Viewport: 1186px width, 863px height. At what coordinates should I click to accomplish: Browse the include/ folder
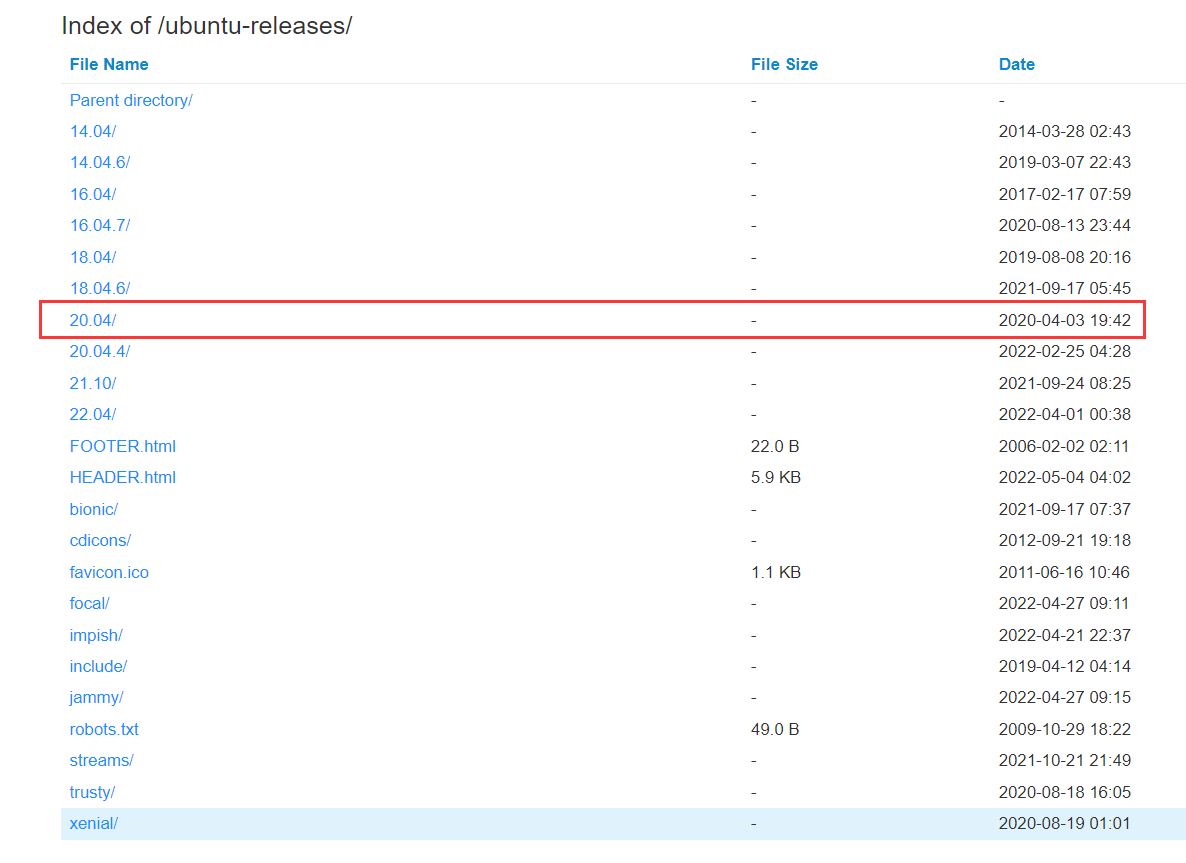(98, 666)
